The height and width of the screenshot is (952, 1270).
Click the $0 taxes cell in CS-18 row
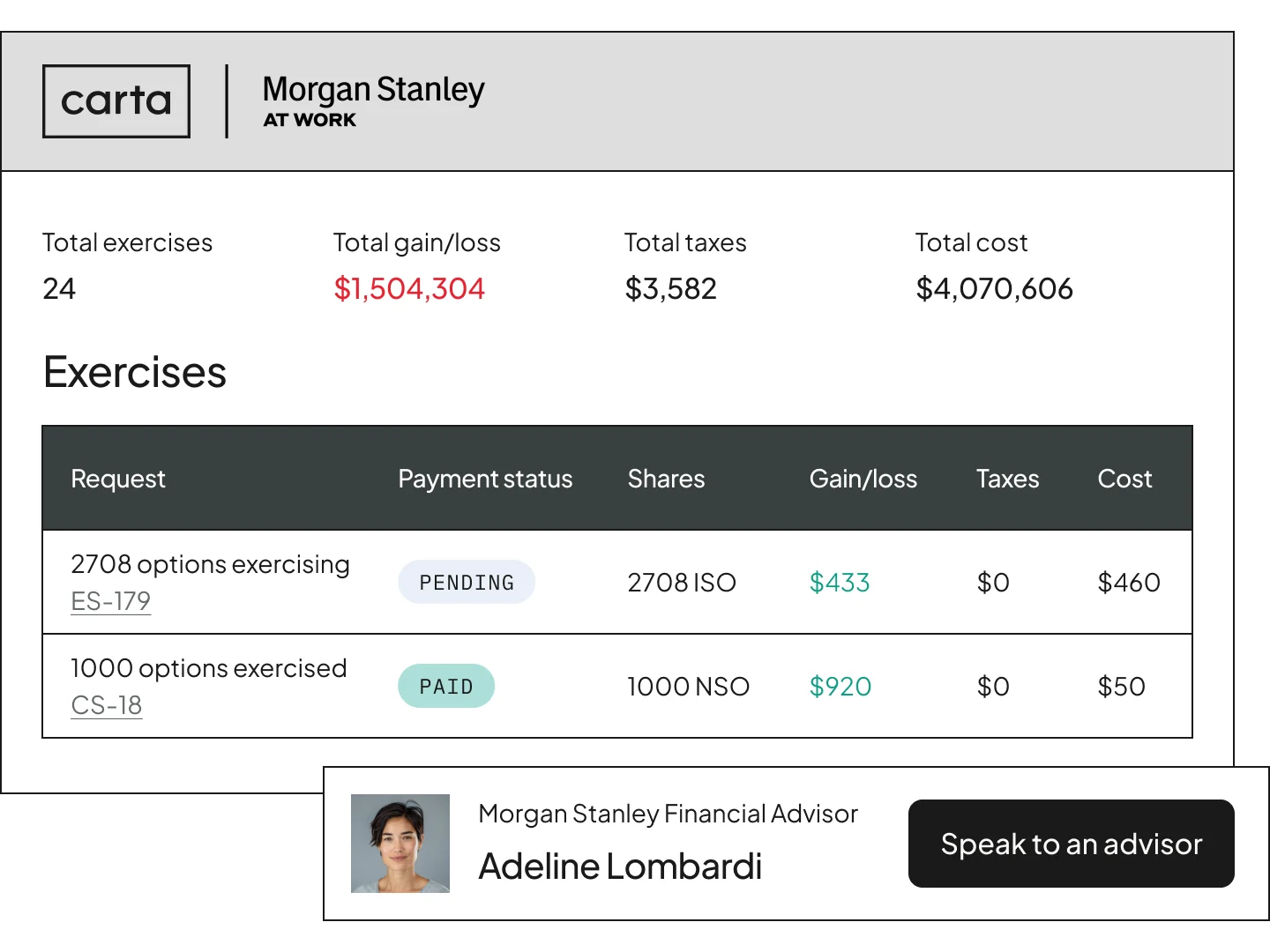pyautogui.click(x=993, y=687)
